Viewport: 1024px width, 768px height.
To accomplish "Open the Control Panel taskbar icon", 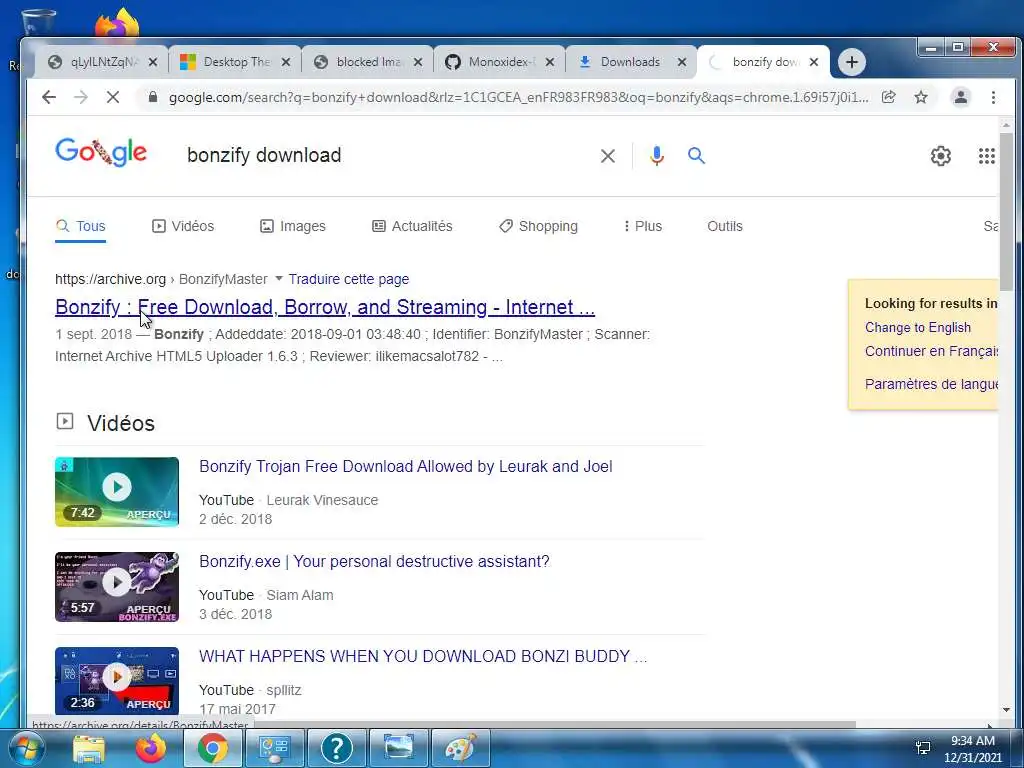I will (x=275, y=748).
